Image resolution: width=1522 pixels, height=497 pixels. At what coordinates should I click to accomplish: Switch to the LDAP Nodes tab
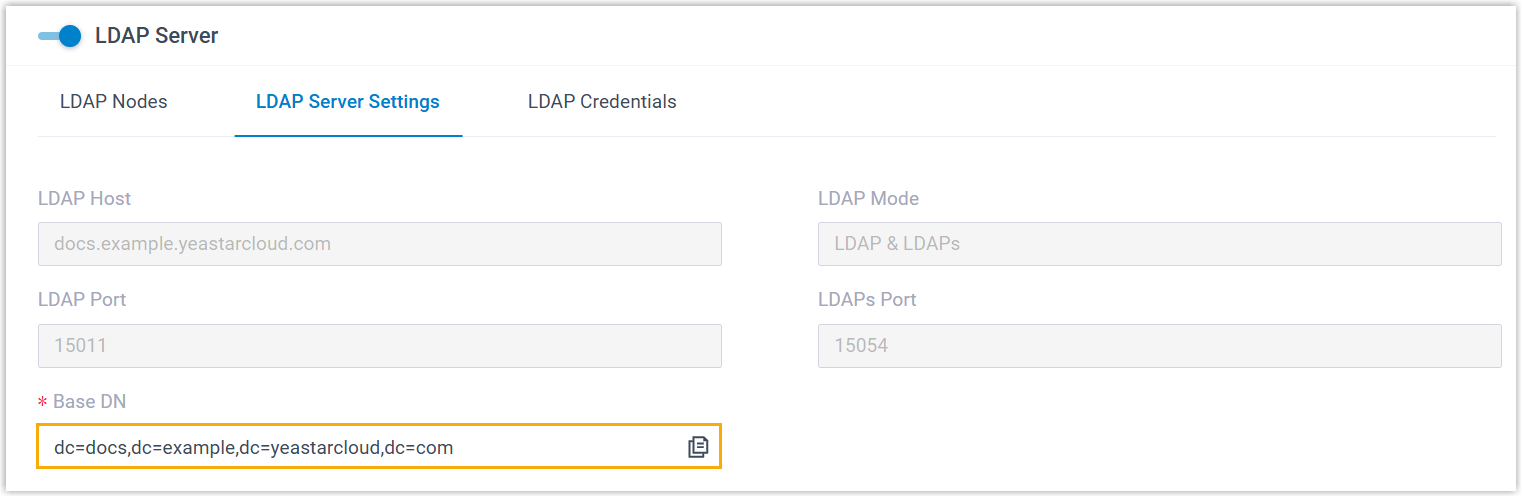114,102
